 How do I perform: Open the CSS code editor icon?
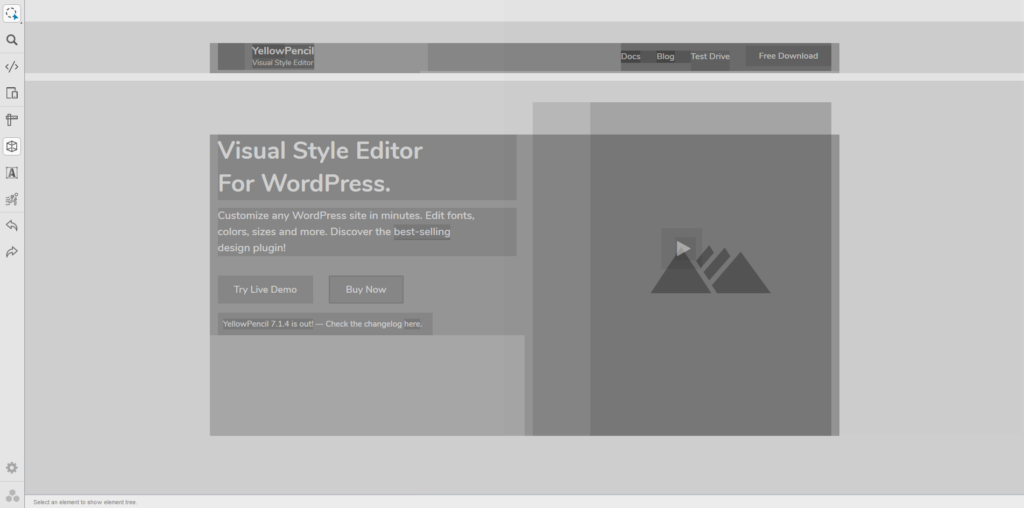12,67
